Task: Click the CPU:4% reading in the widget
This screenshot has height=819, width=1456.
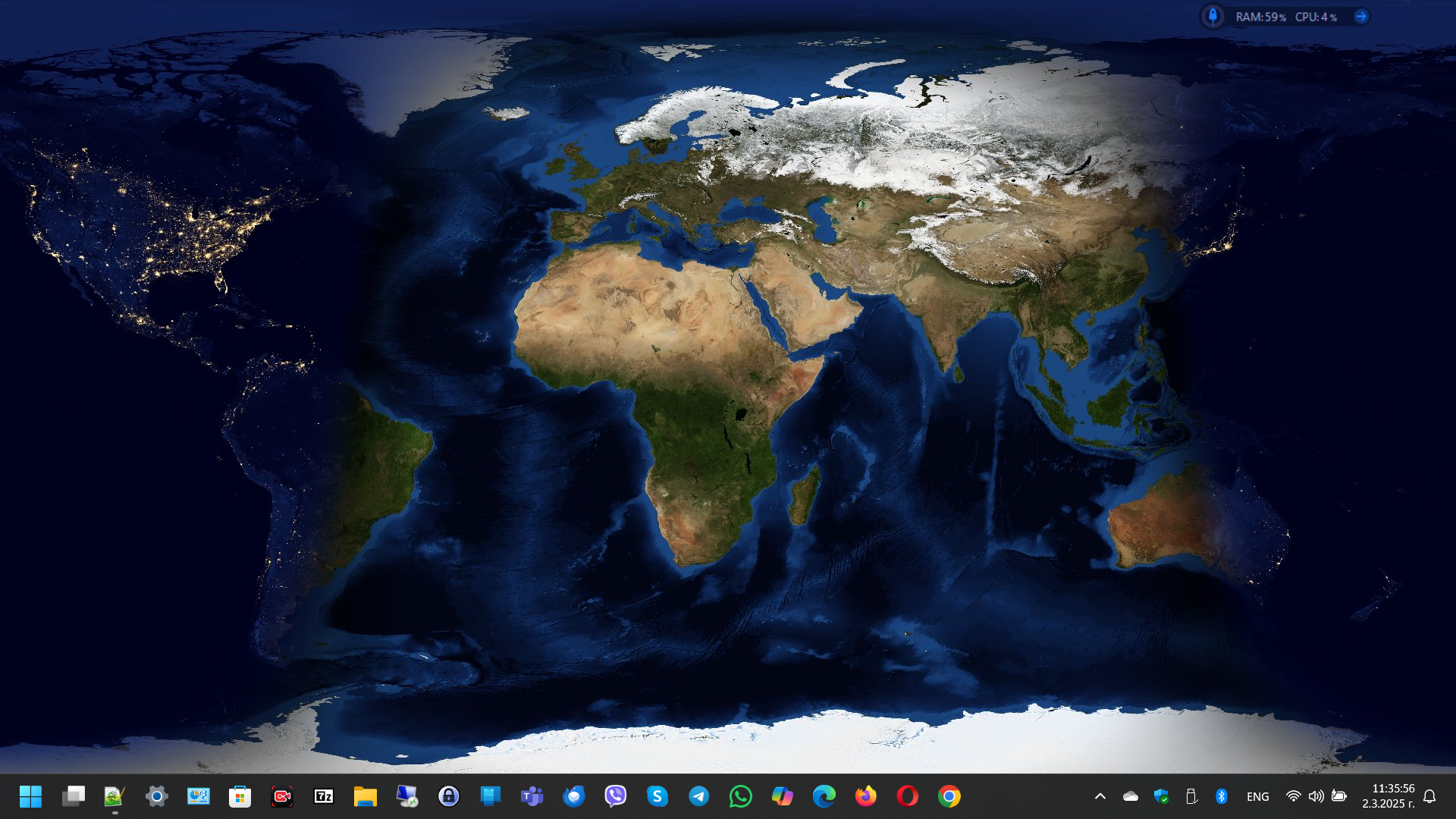Action: tap(1316, 17)
